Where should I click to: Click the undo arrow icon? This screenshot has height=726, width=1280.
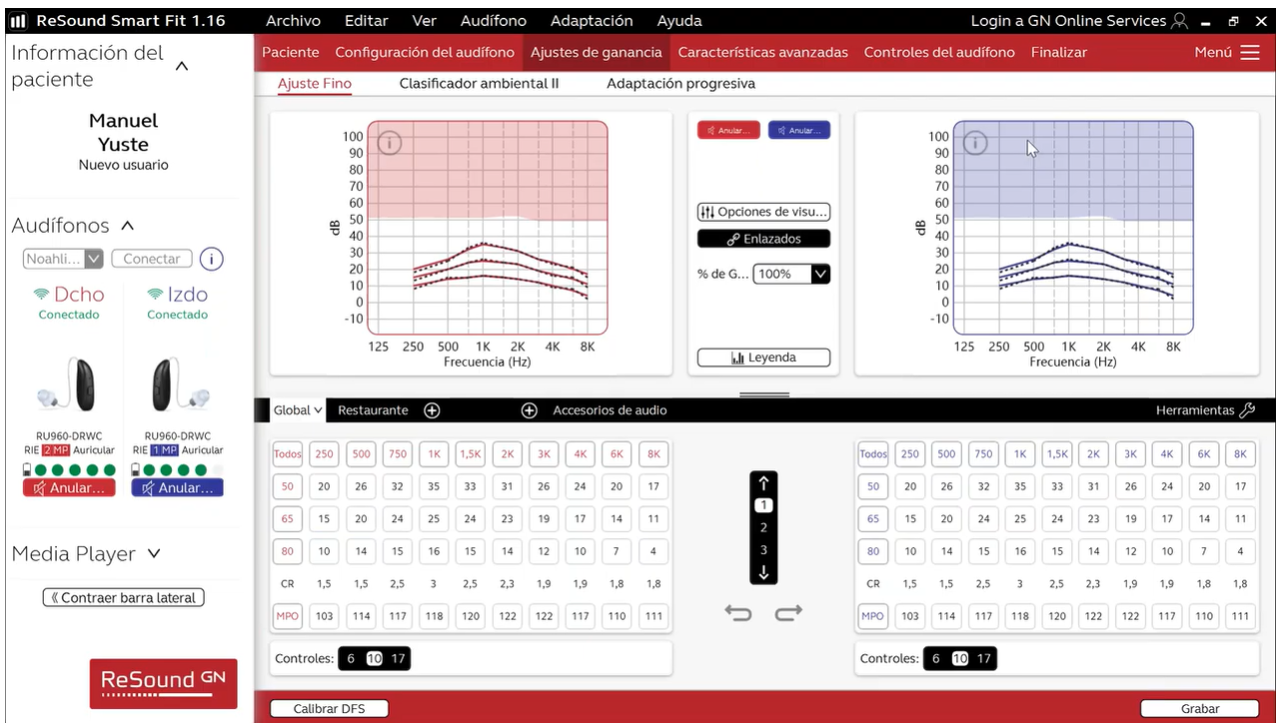(x=738, y=613)
